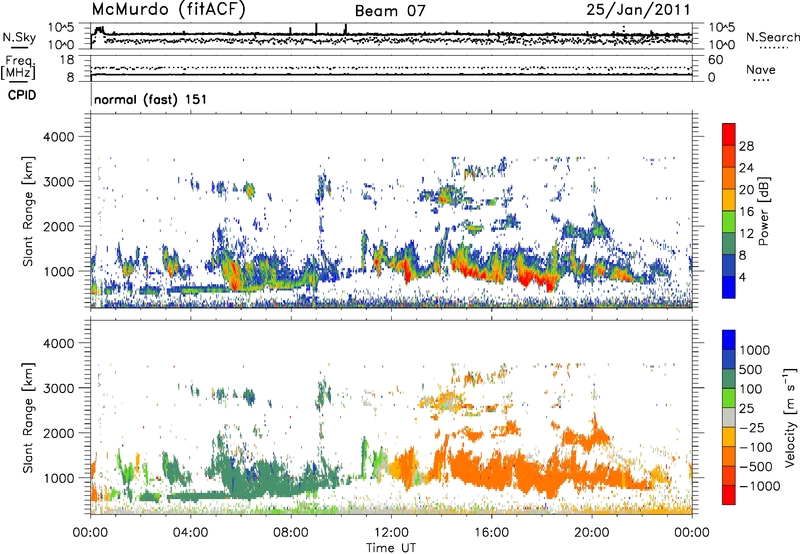Click the -1000 tick label on Velocity colorbar
The image size is (800, 554).
coord(760,486)
